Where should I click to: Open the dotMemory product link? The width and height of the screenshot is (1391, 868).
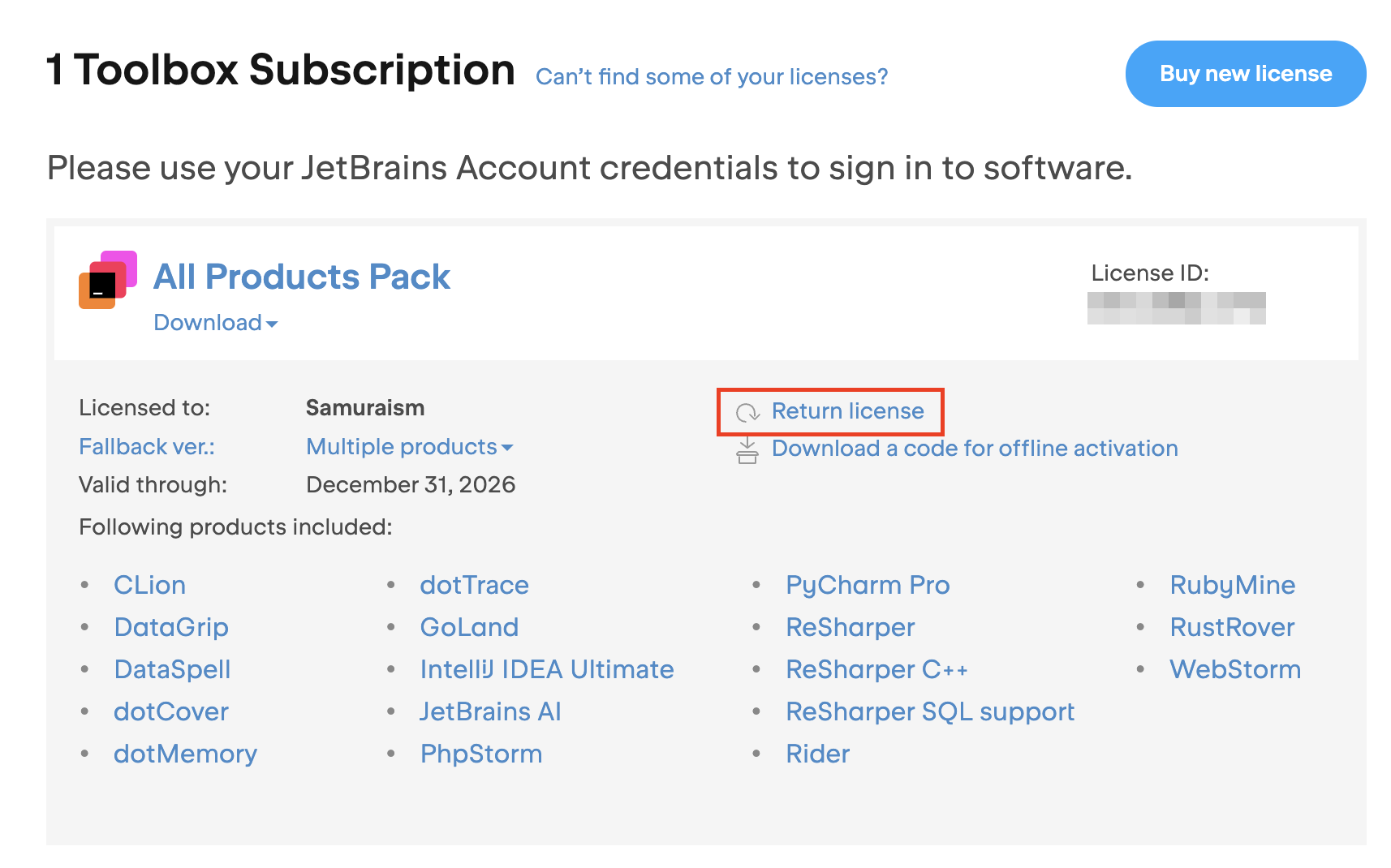coord(185,754)
